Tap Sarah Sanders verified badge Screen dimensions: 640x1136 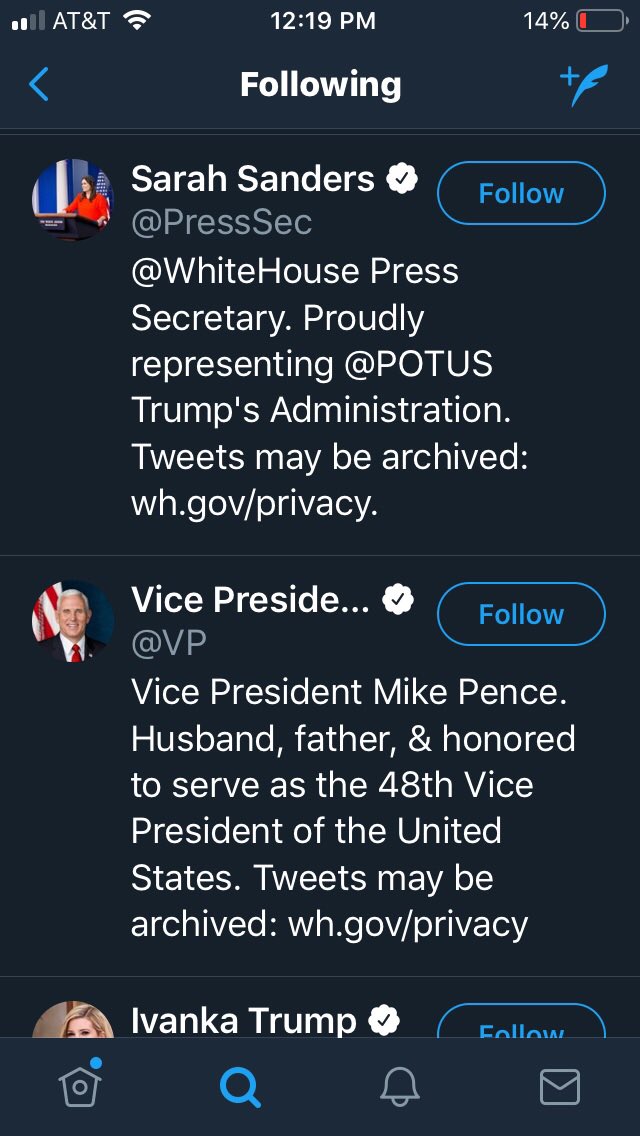pyautogui.click(x=402, y=180)
